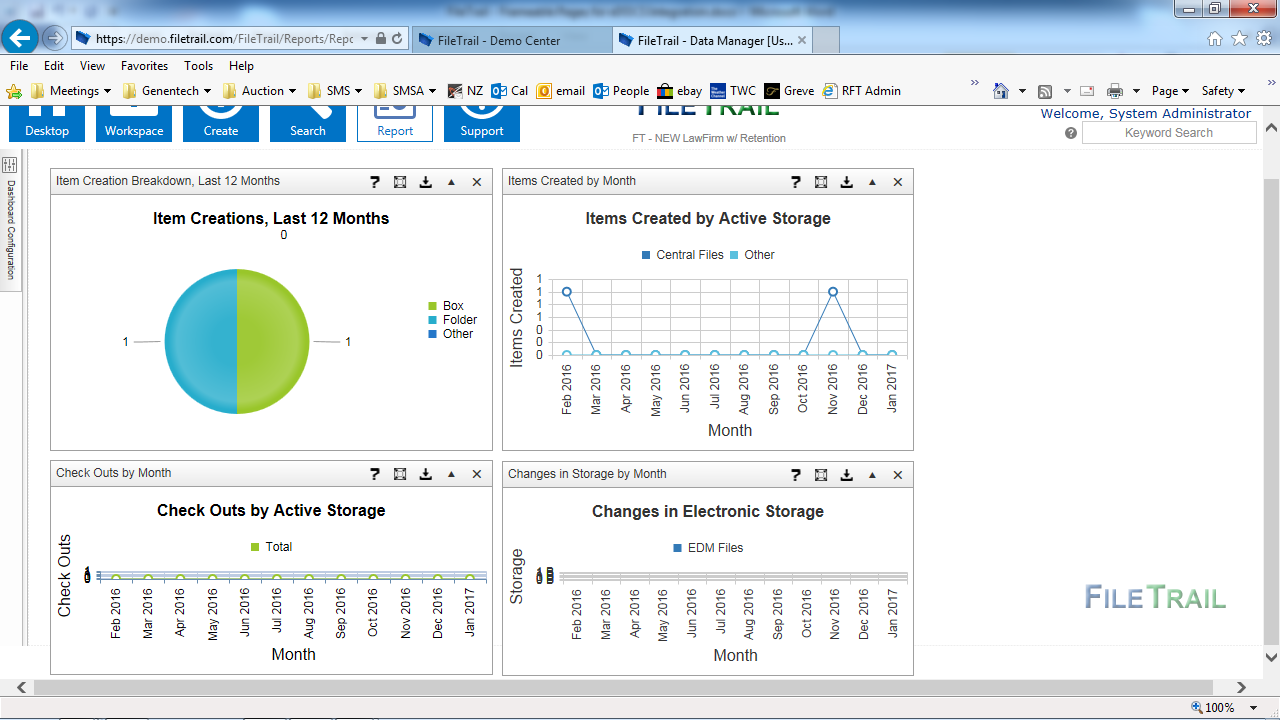Download the Item Creation Breakdown chart
The image size is (1280, 720).
coord(426,182)
